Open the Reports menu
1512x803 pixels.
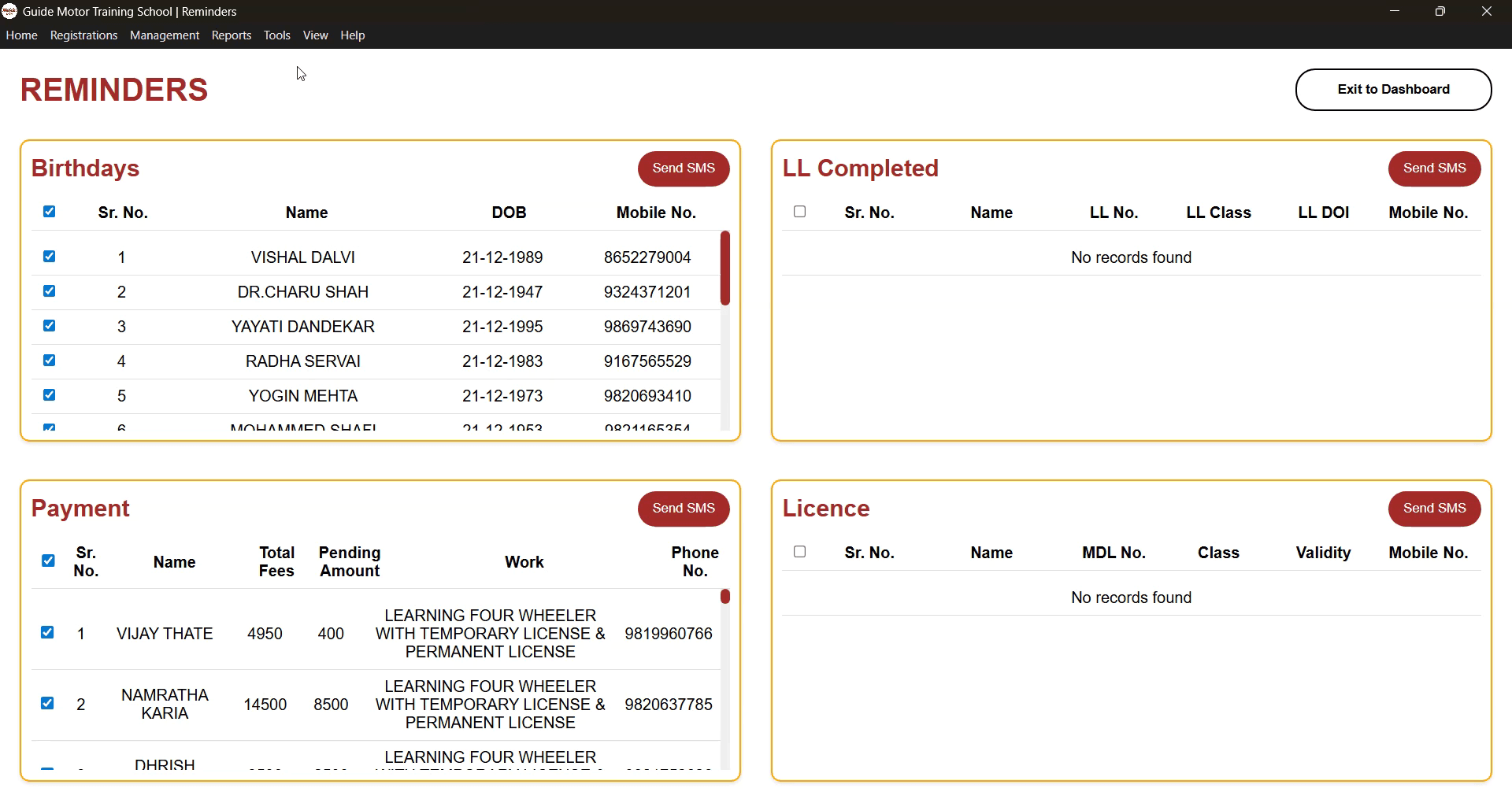pos(231,35)
